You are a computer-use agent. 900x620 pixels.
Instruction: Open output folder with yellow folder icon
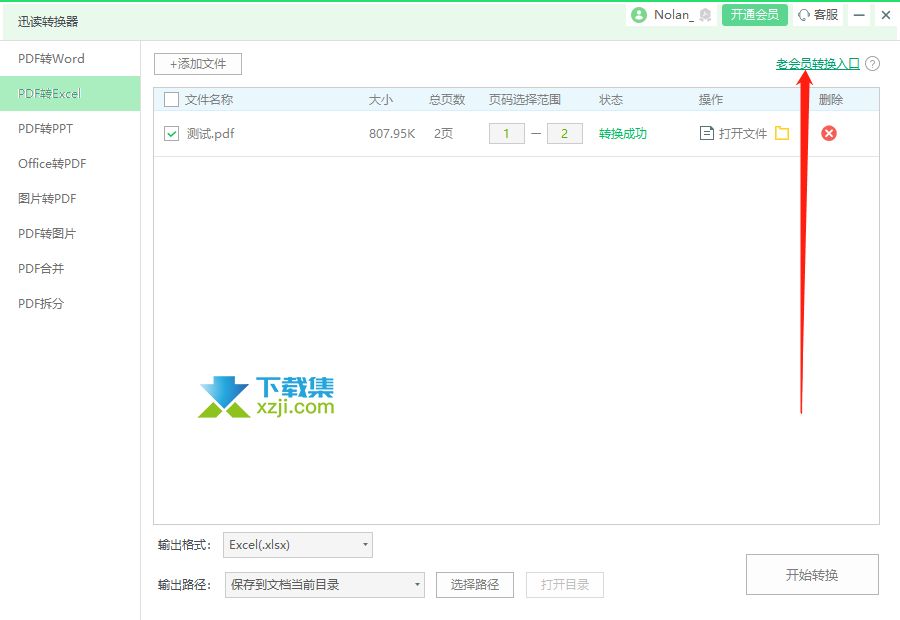[x=782, y=133]
